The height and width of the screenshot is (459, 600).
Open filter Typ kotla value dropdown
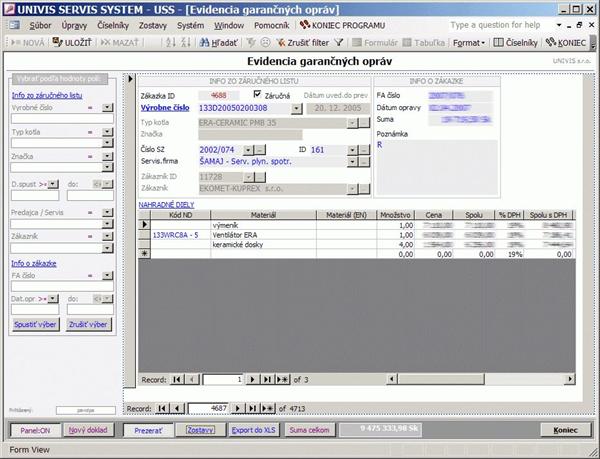pos(108,143)
